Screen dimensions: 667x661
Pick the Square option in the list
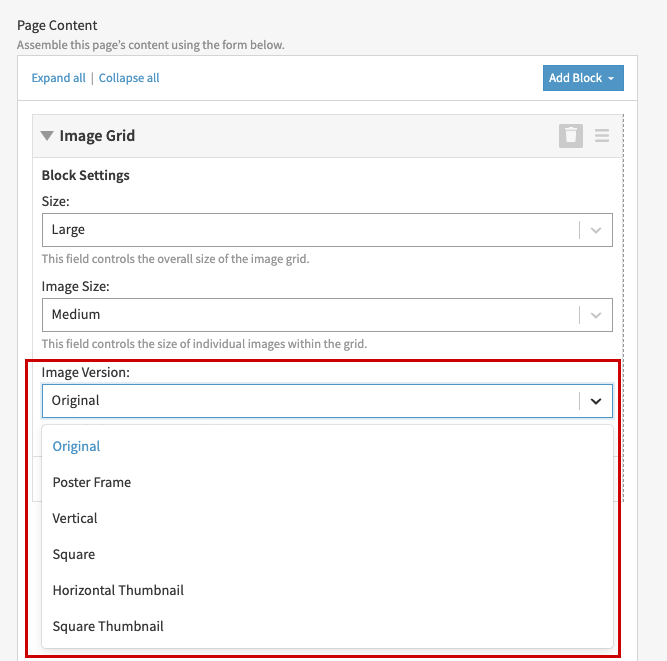tap(74, 555)
